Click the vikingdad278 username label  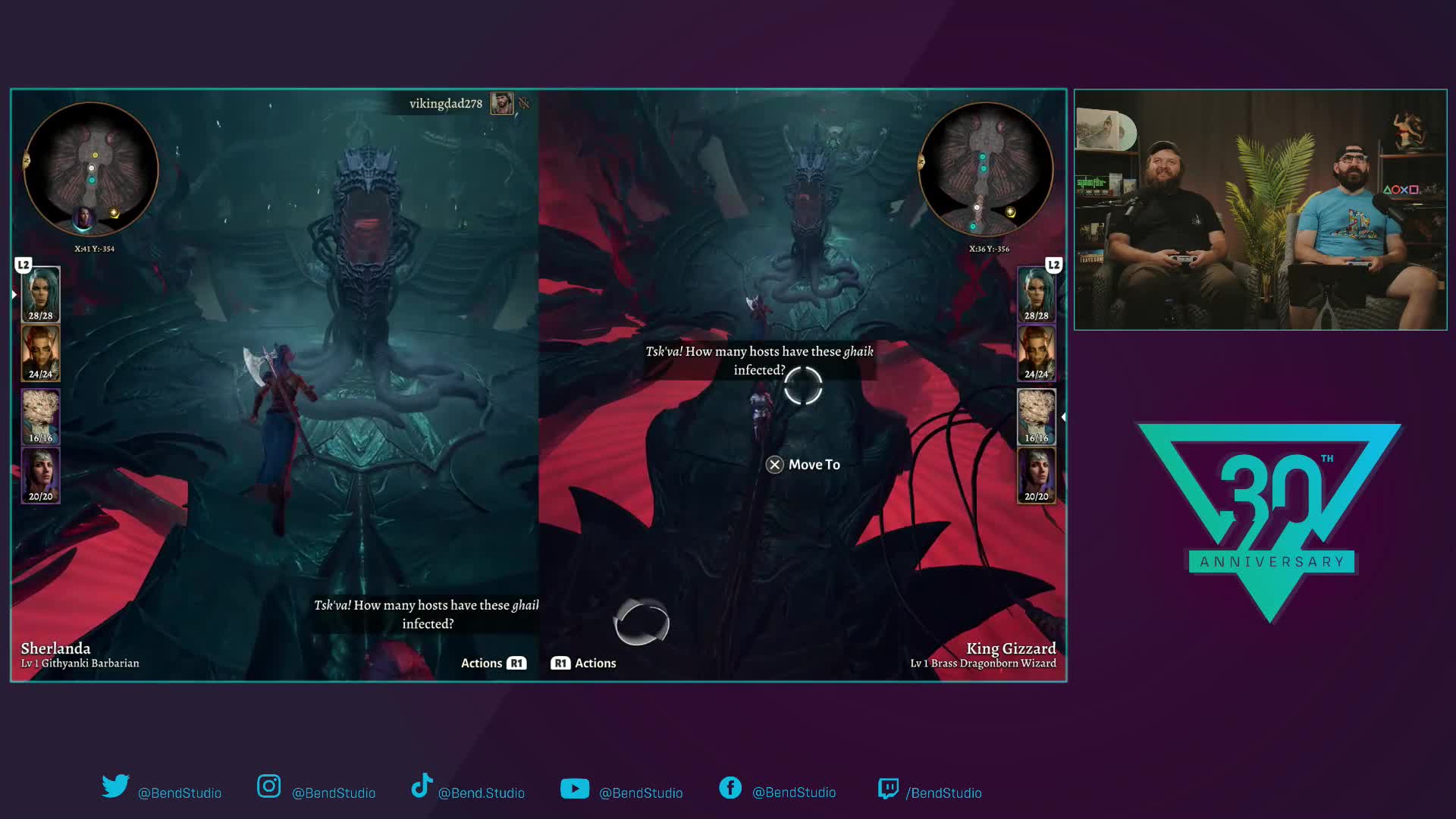point(446,103)
